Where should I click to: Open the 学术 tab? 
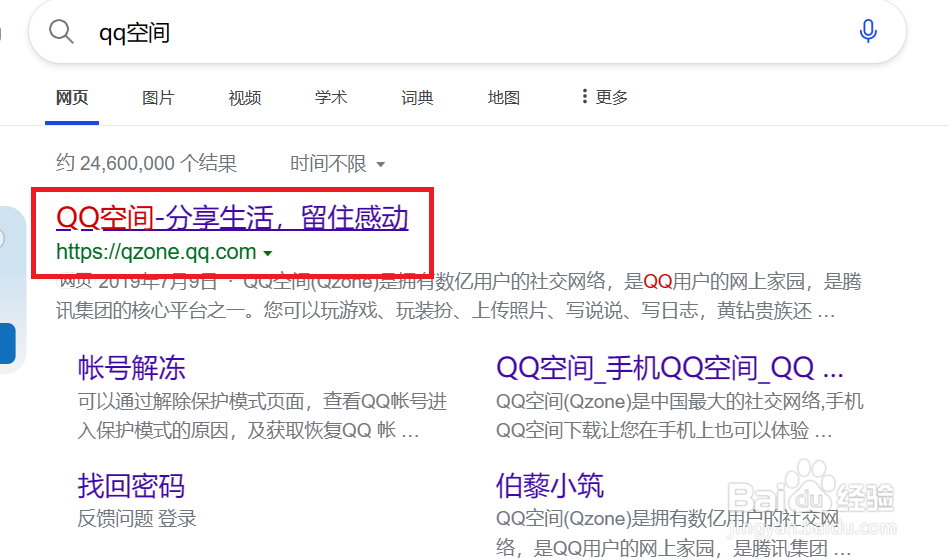[x=330, y=97]
